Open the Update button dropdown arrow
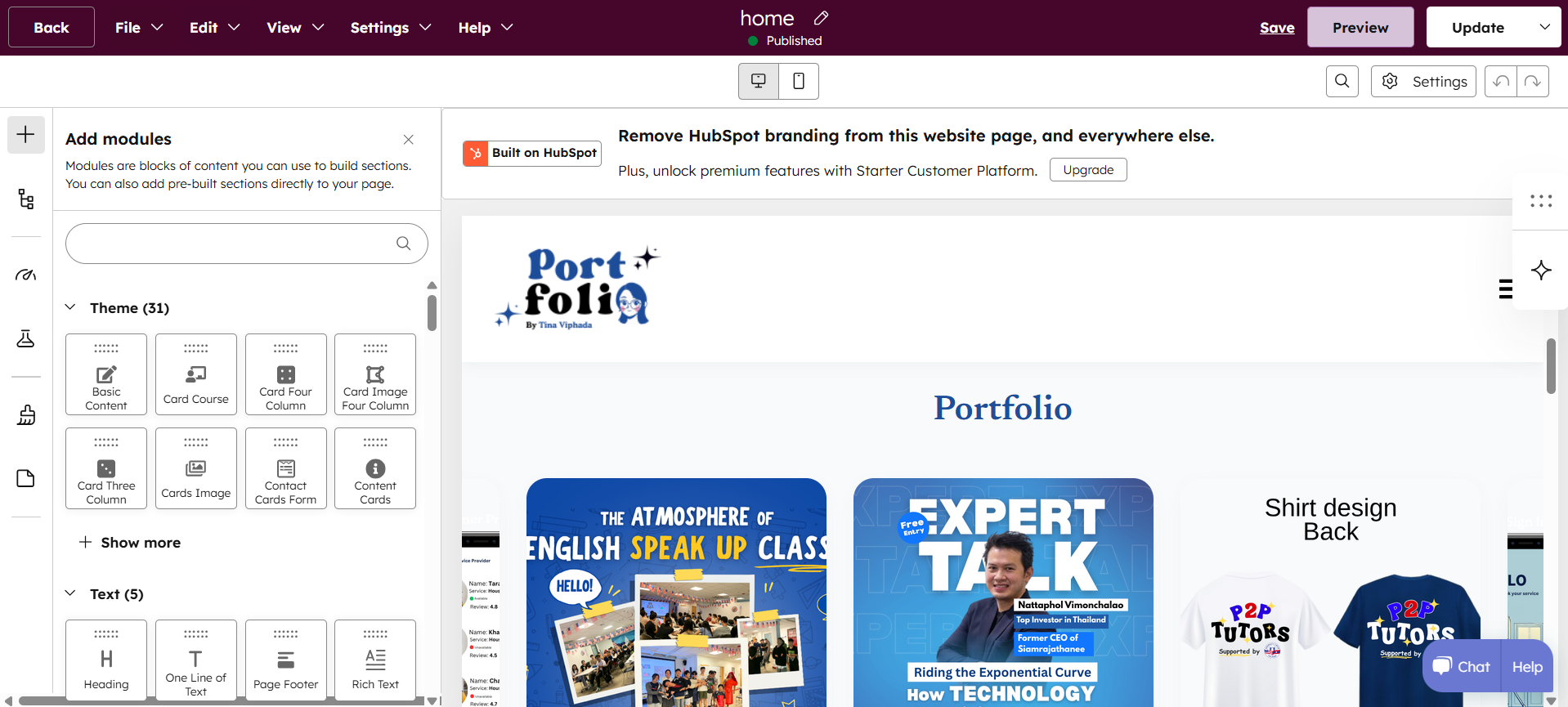 [1544, 27]
